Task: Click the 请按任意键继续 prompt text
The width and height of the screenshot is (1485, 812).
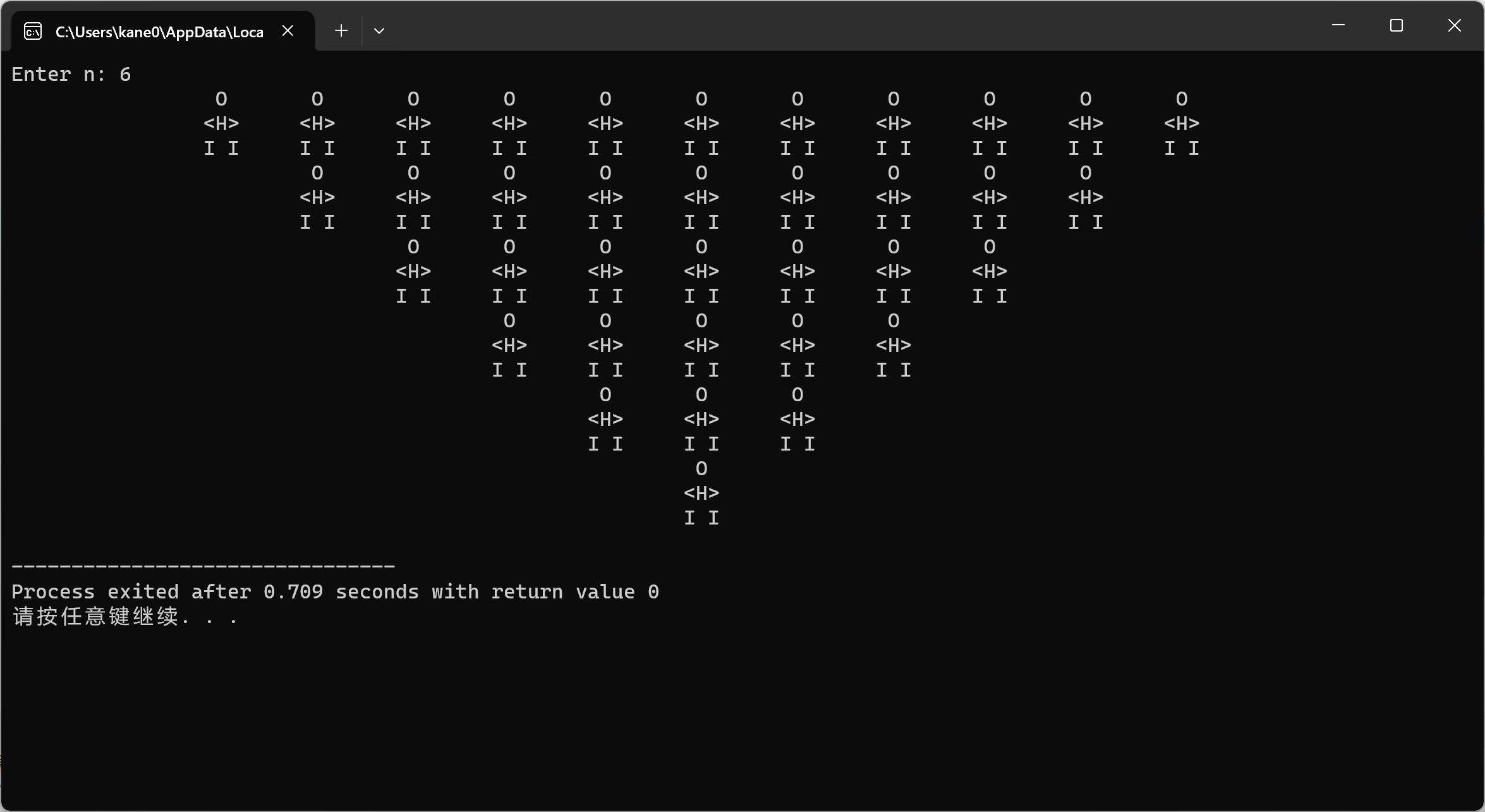Action: coord(126,617)
